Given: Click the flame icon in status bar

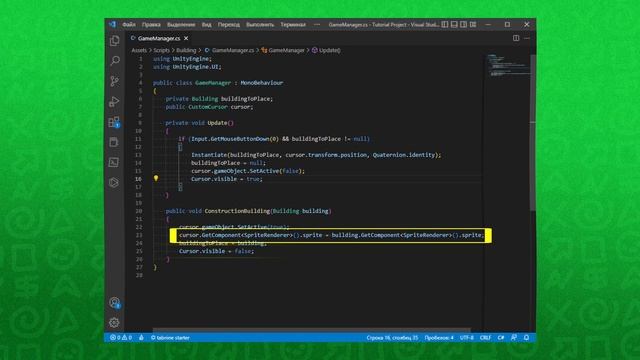Looking at the screenshot, I should coord(141,338).
